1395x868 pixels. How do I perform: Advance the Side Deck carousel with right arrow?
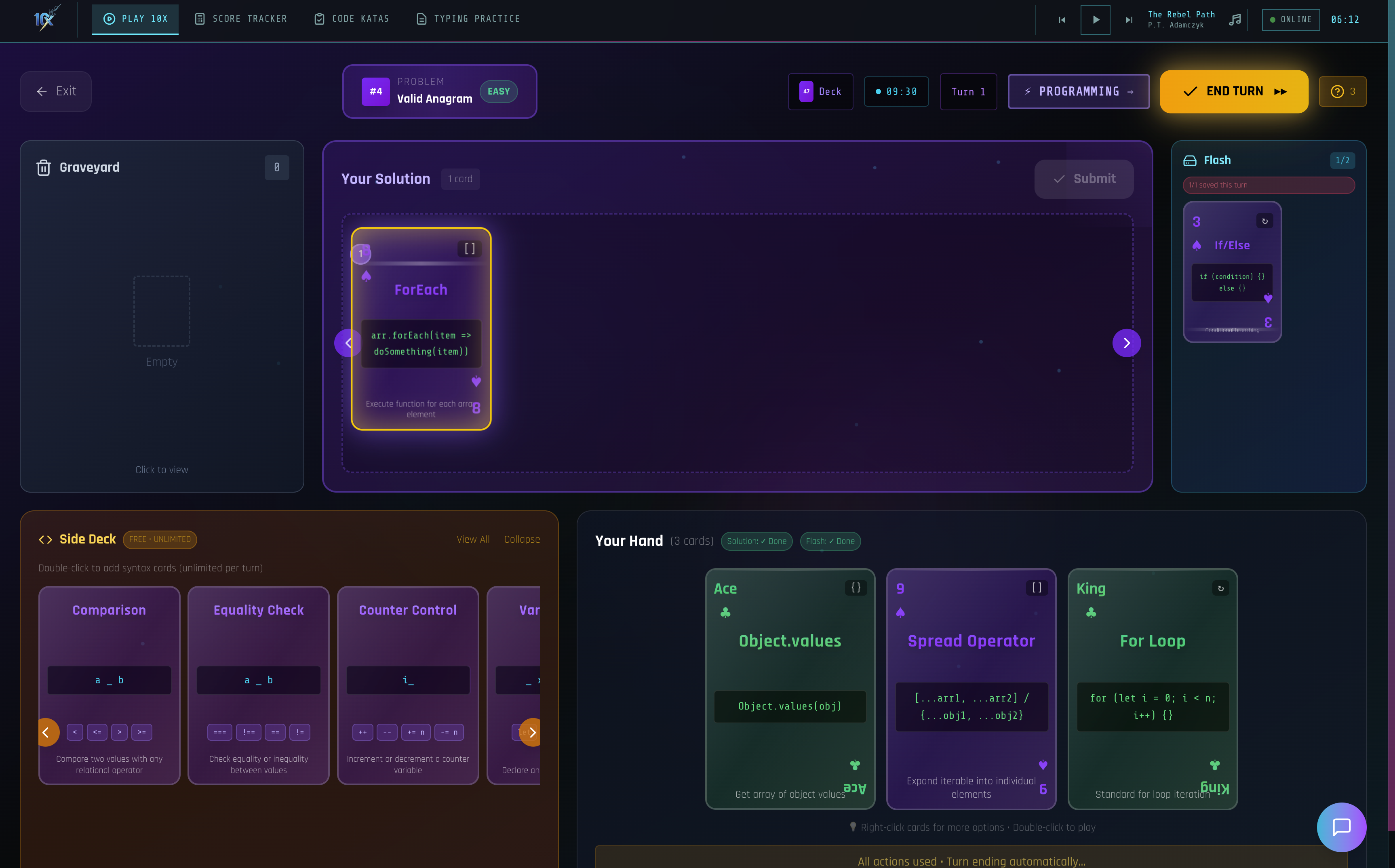point(533,732)
